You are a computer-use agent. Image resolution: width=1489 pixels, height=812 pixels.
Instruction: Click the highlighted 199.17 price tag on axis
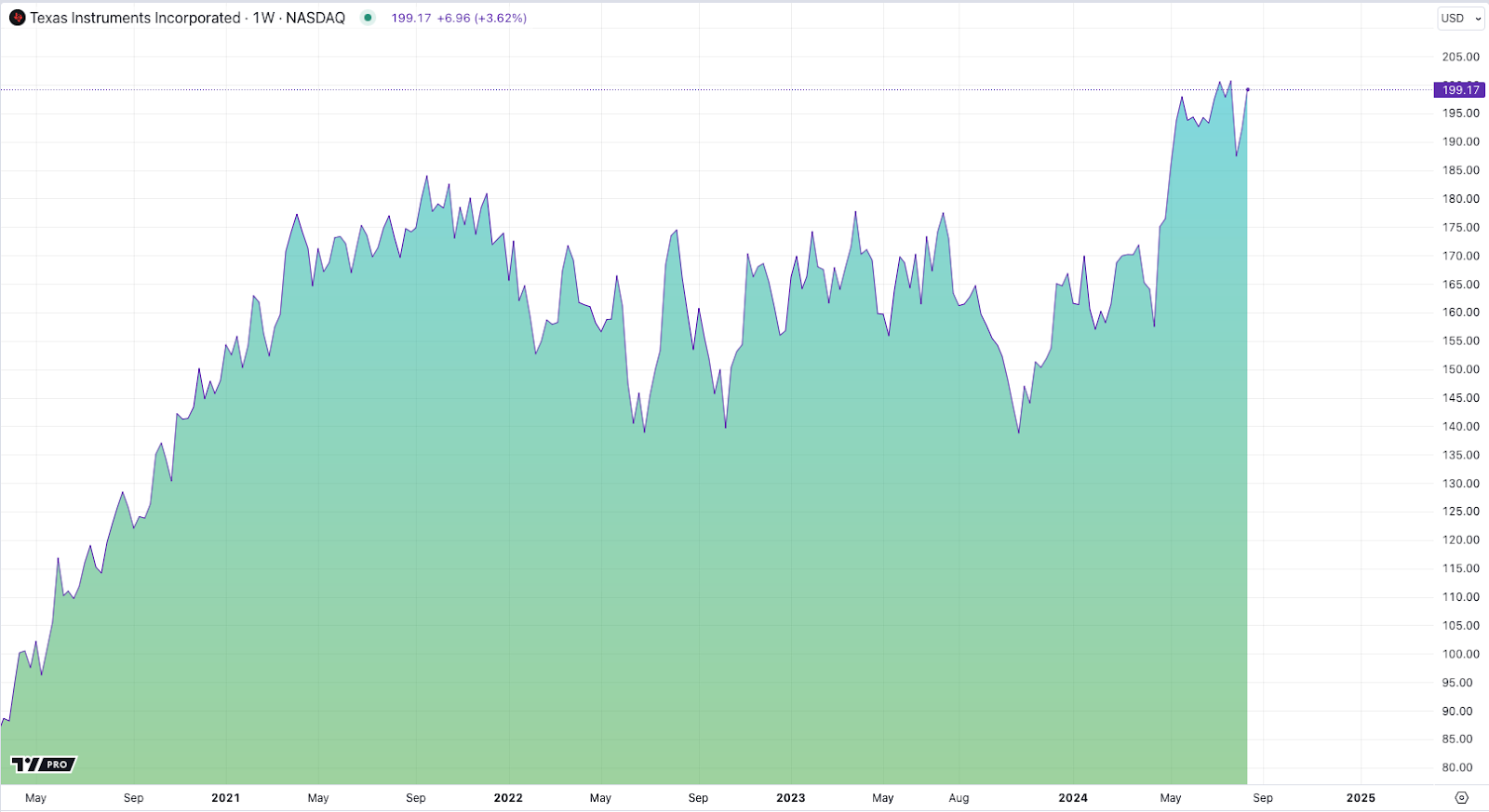[x=1460, y=90]
